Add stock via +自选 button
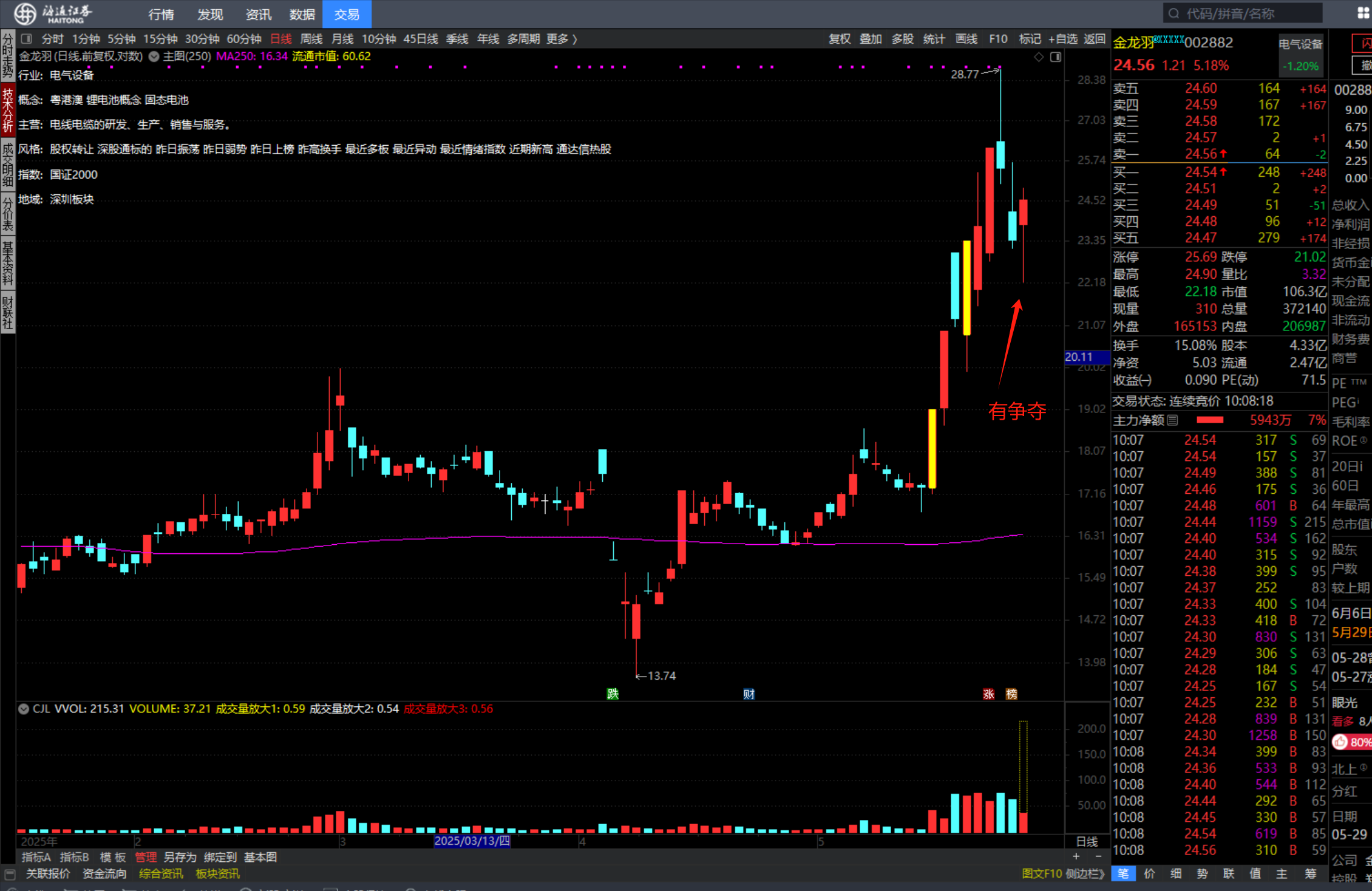Image resolution: width=1372 pixels, height=891 pixels. (1062, 39)
